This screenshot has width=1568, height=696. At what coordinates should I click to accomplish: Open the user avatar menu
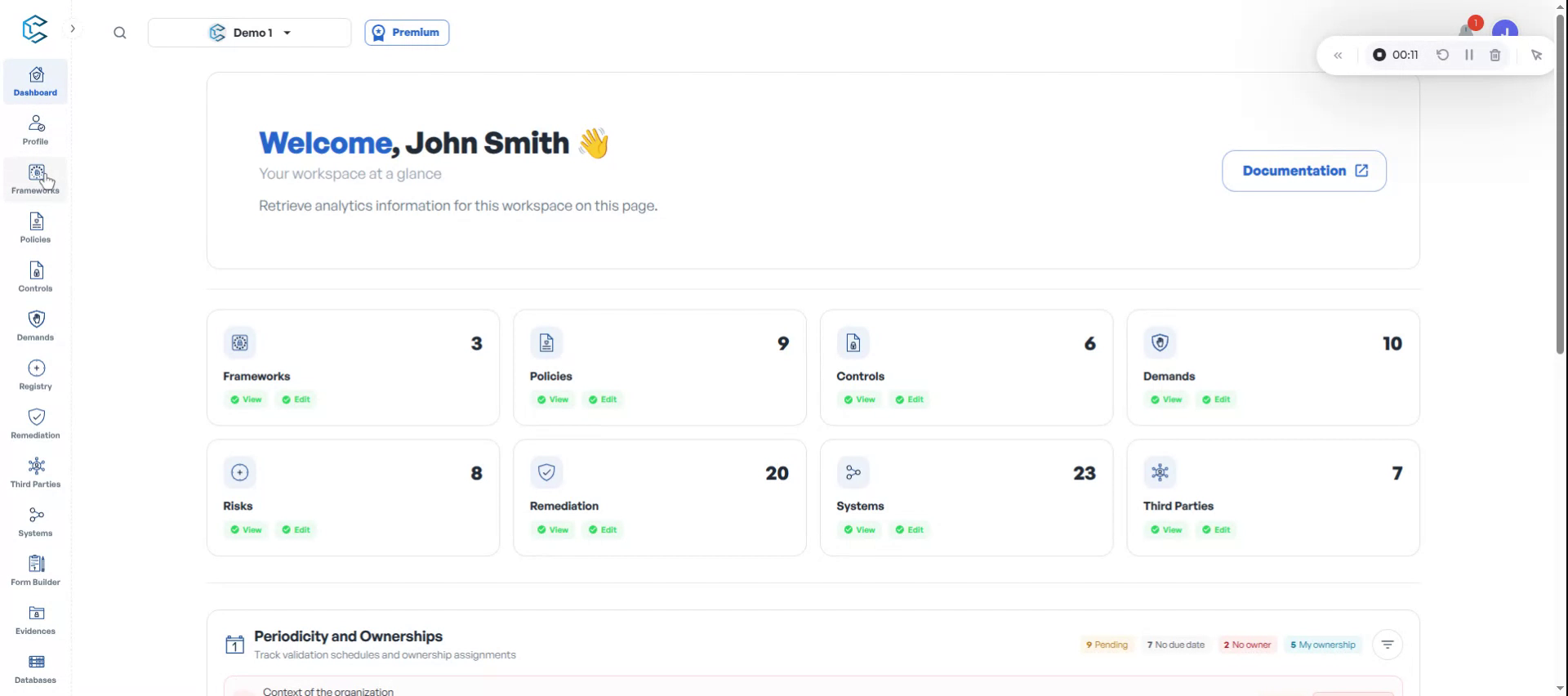tap(1504, 33)
